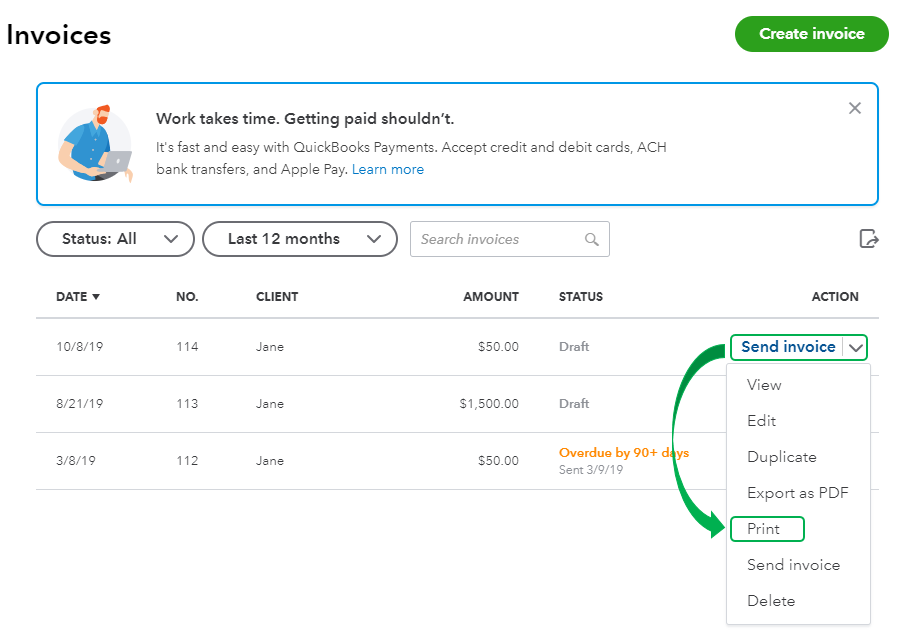Choose Delete from the action menu
The height and width of the screenshot is (643, 905).
click(771, 601)
